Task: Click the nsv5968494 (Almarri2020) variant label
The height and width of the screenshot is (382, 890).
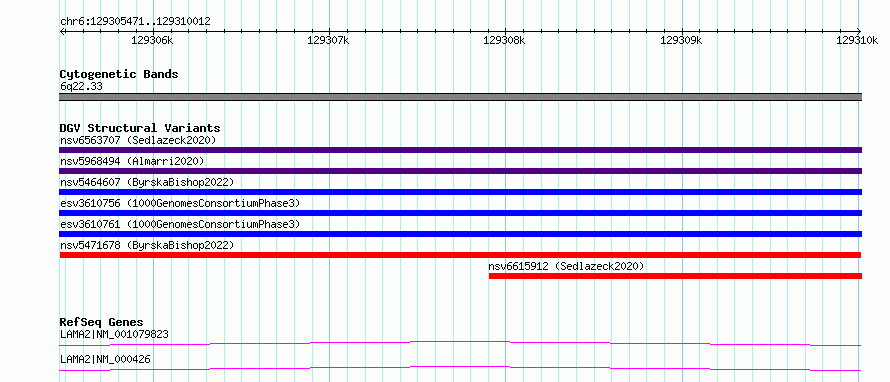Action: point(132,161)
